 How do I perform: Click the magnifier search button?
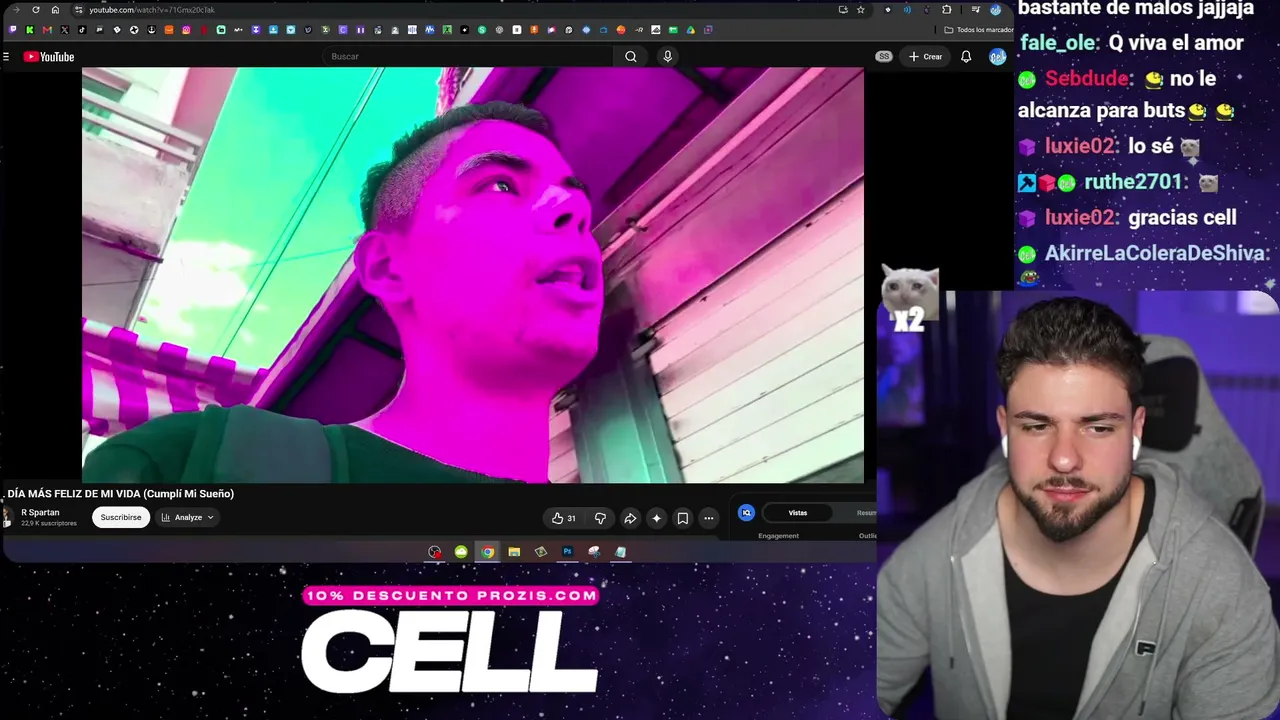[631, 57]
